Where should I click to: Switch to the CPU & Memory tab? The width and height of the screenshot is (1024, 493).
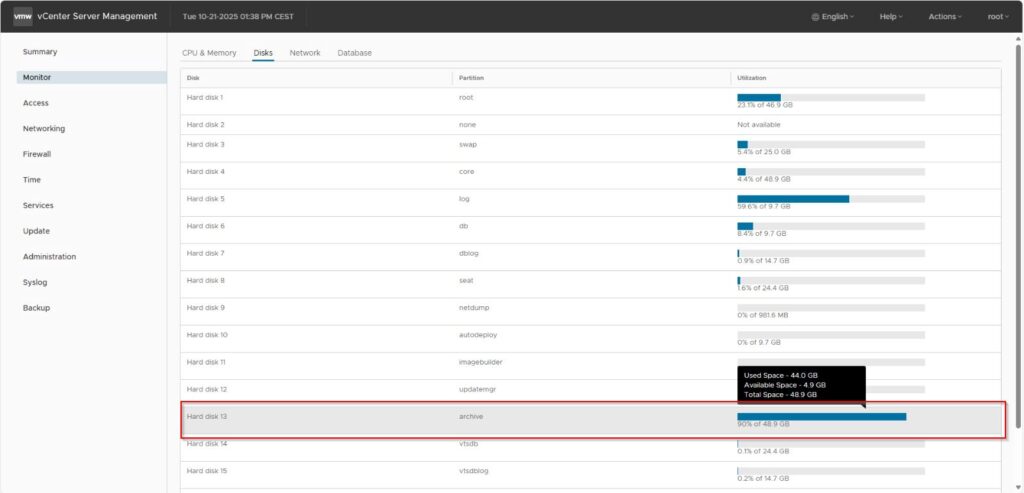point(209,53)
